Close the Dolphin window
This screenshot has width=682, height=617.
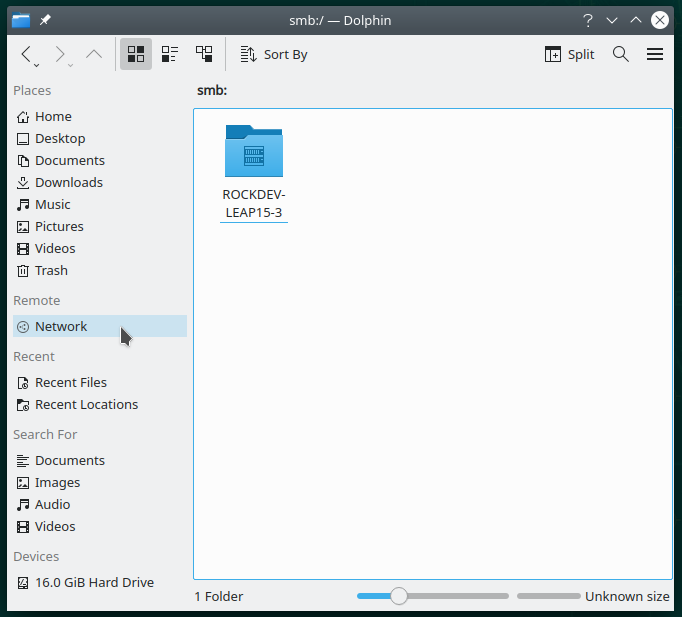(x=660, y=20)
